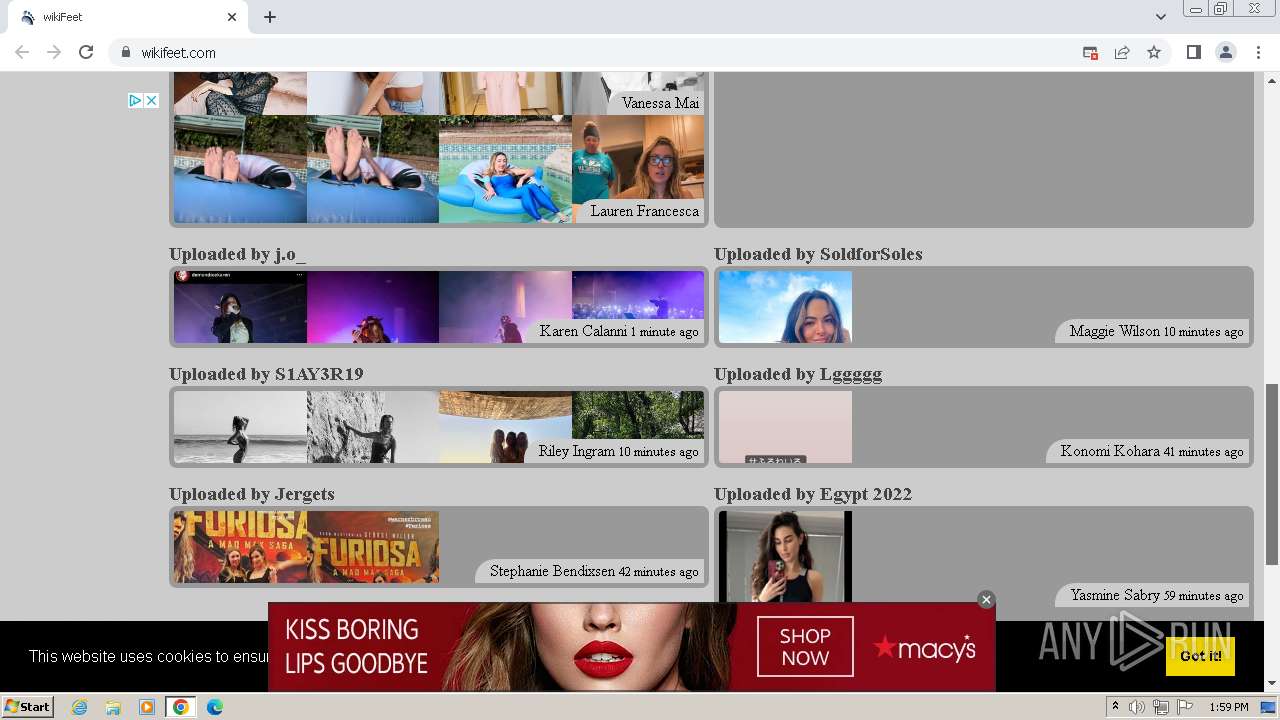Select the 'Uploaded by Egypt 2022' heading

813,494
